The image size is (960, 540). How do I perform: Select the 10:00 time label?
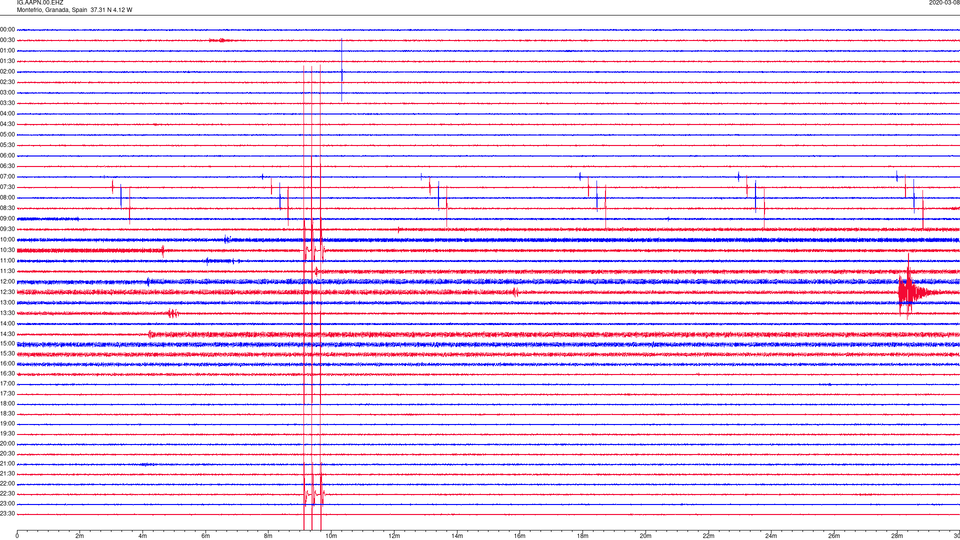[x=7, y=240]
